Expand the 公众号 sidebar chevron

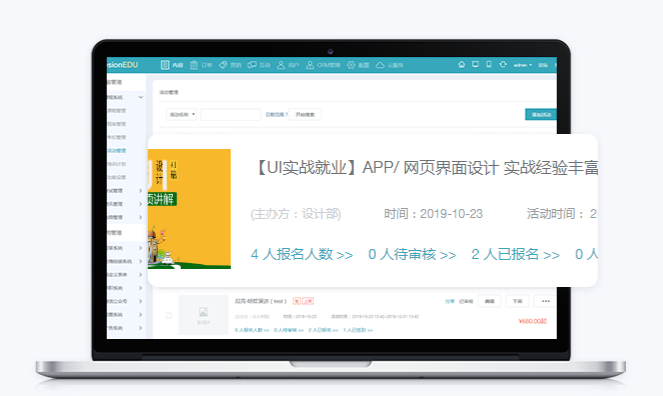141,301
